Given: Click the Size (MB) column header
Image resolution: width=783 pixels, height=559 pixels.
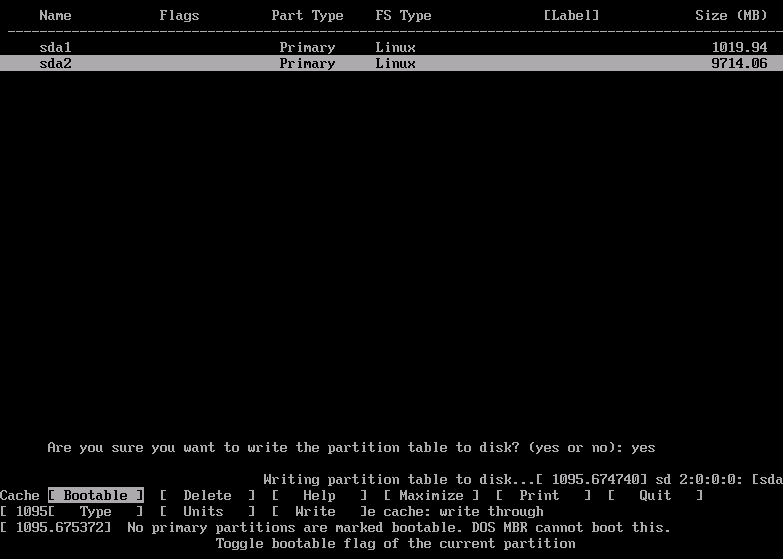Looking at the screenshot, I should click(x=731, y=15).
